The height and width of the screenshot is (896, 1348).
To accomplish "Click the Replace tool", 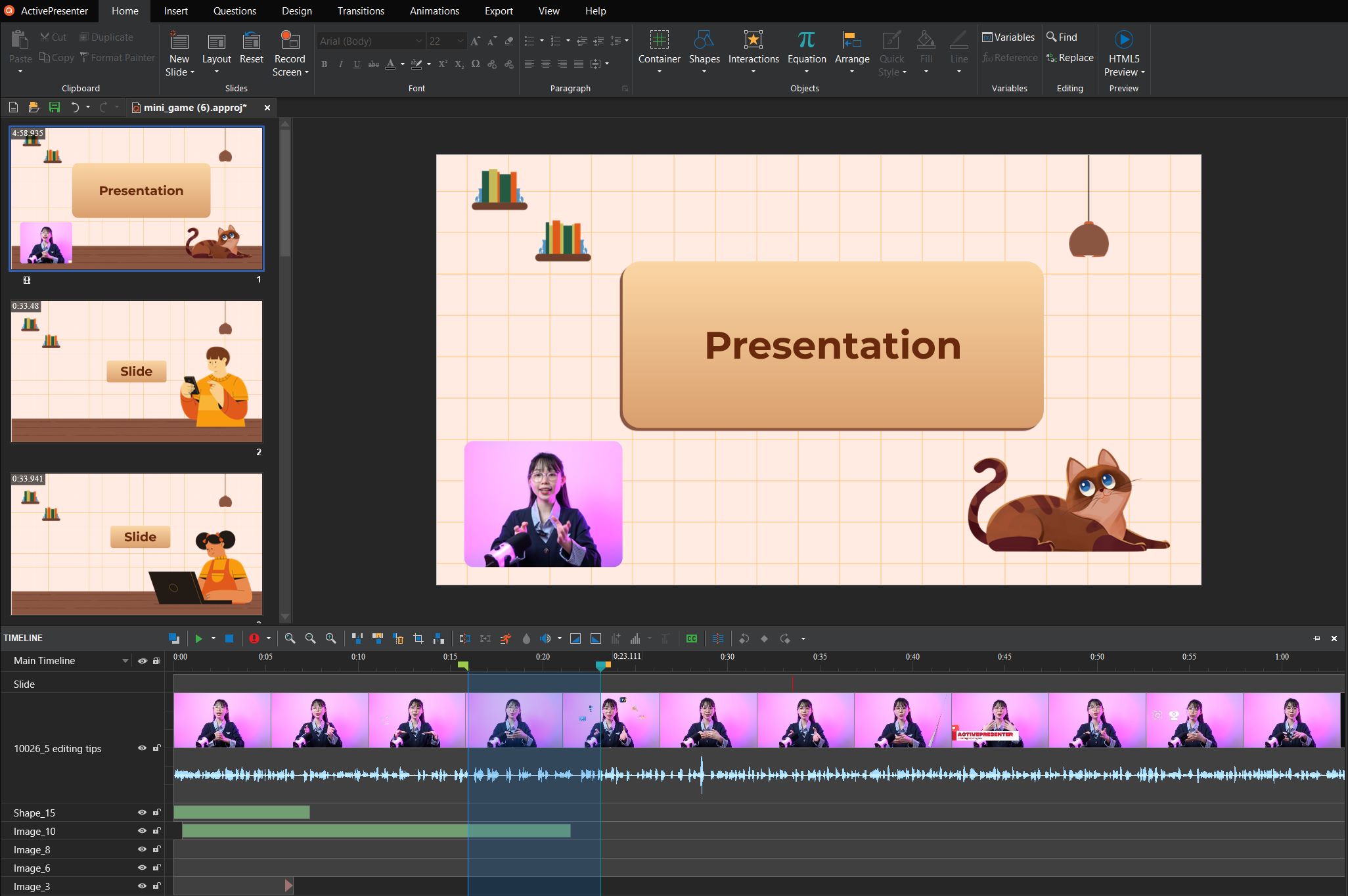I will (x=1070, y=58).
